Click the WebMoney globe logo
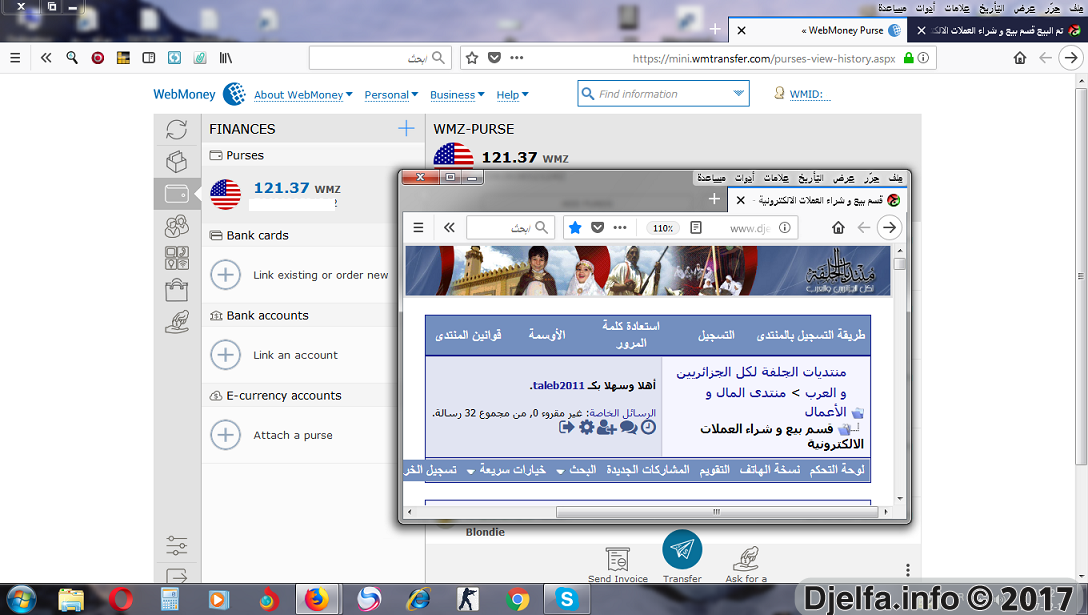The width and height of the screenshot is (1088, 615). (x=235, y=94)
